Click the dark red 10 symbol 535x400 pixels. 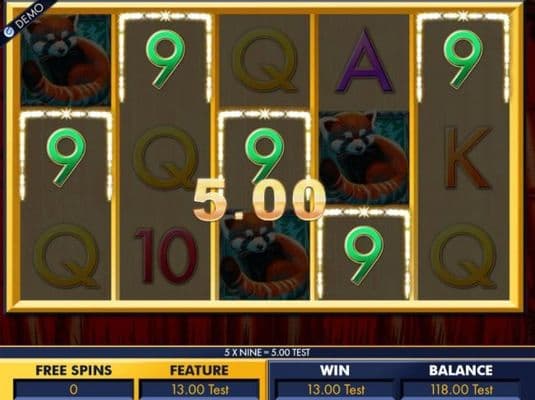coord(167,256)
